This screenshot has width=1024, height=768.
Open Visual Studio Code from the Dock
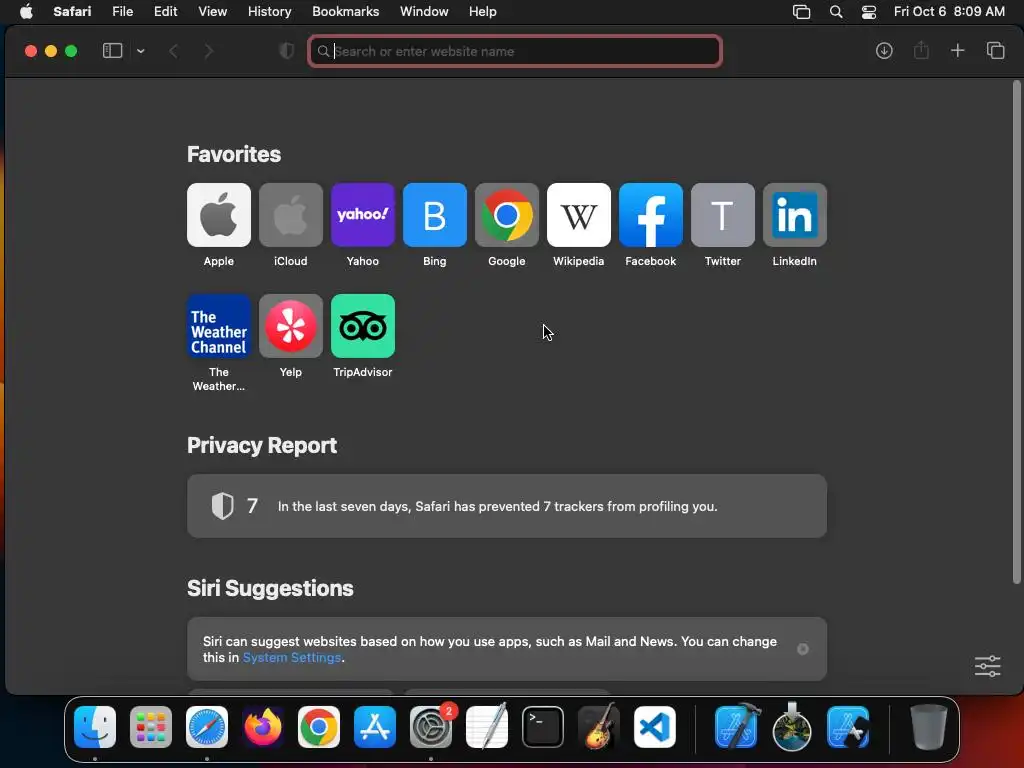point(655,727)
